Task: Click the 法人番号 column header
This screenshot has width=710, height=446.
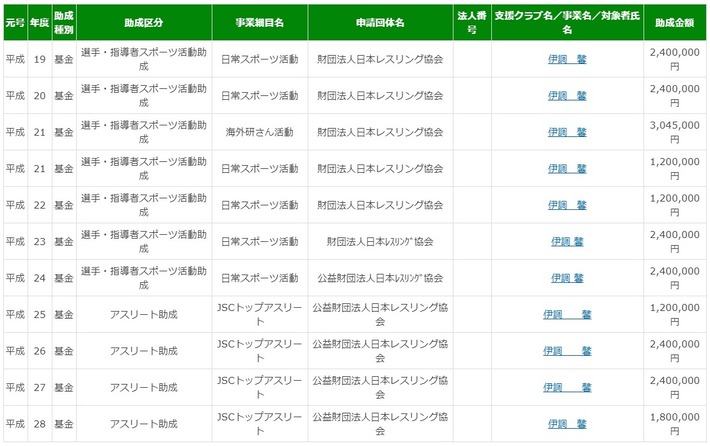Action: (472, 23)
